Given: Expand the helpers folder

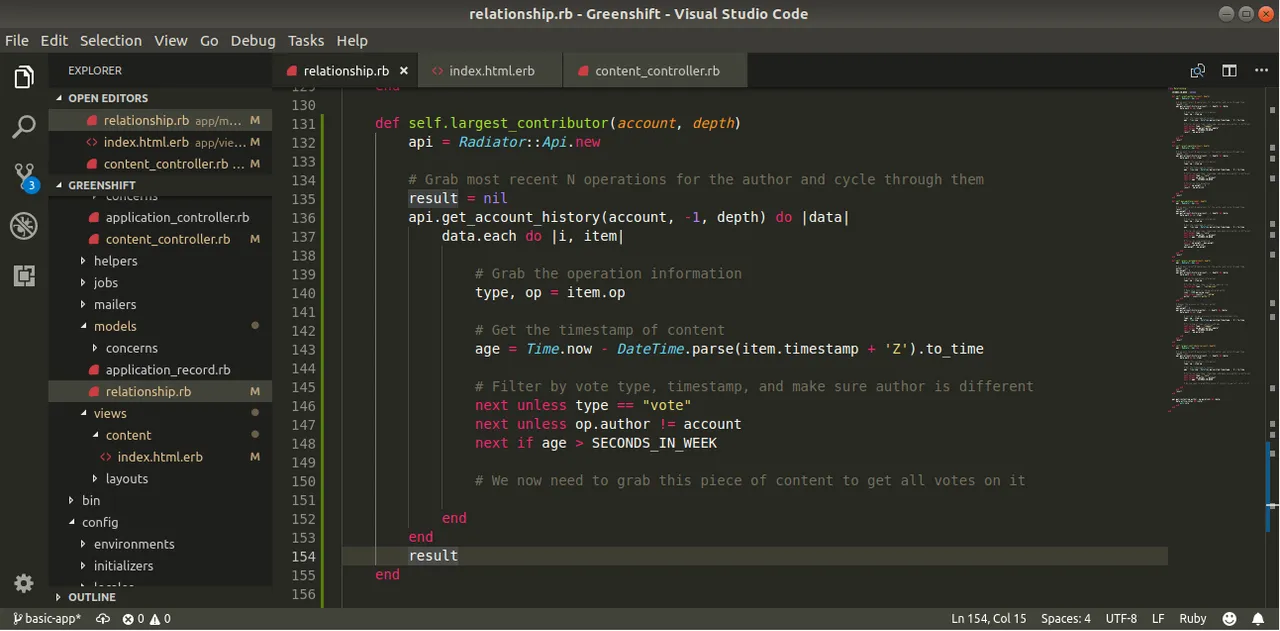Looking at the screenshot, I should (x=115, y=261).
